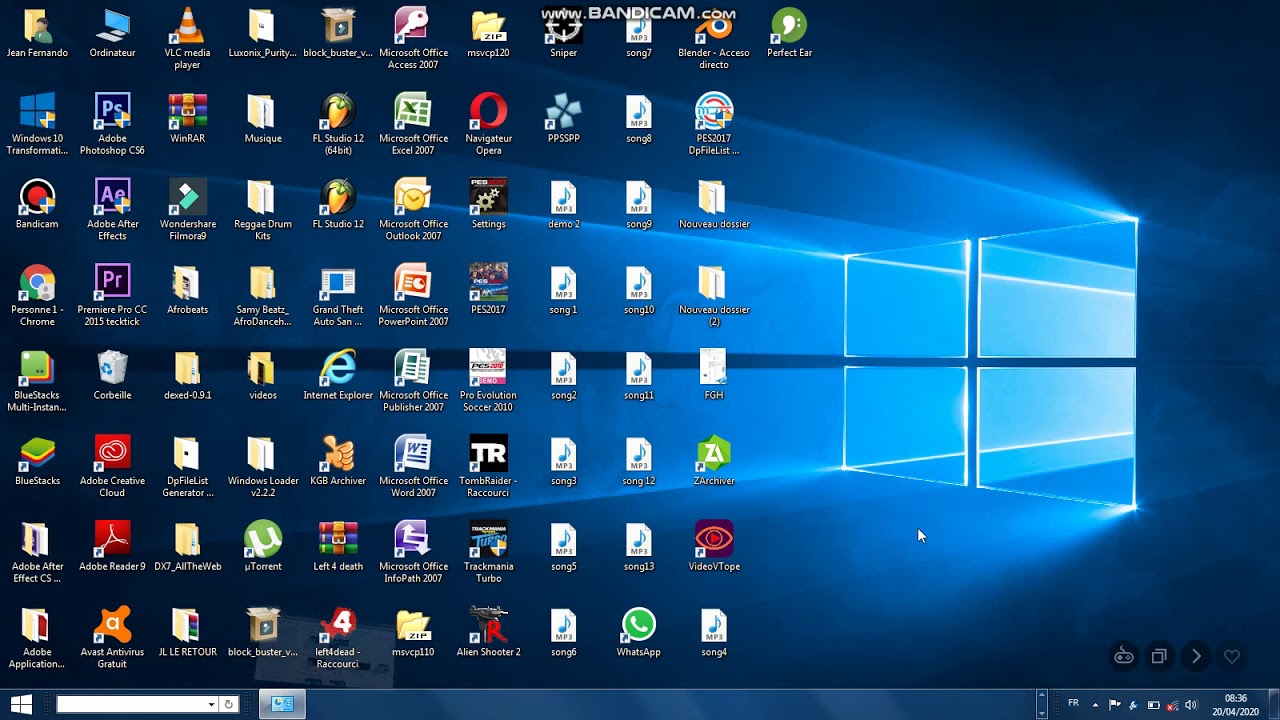1280x720 pixels.
Task: Select the song10 MP3 file
Action: coord(638,290)
